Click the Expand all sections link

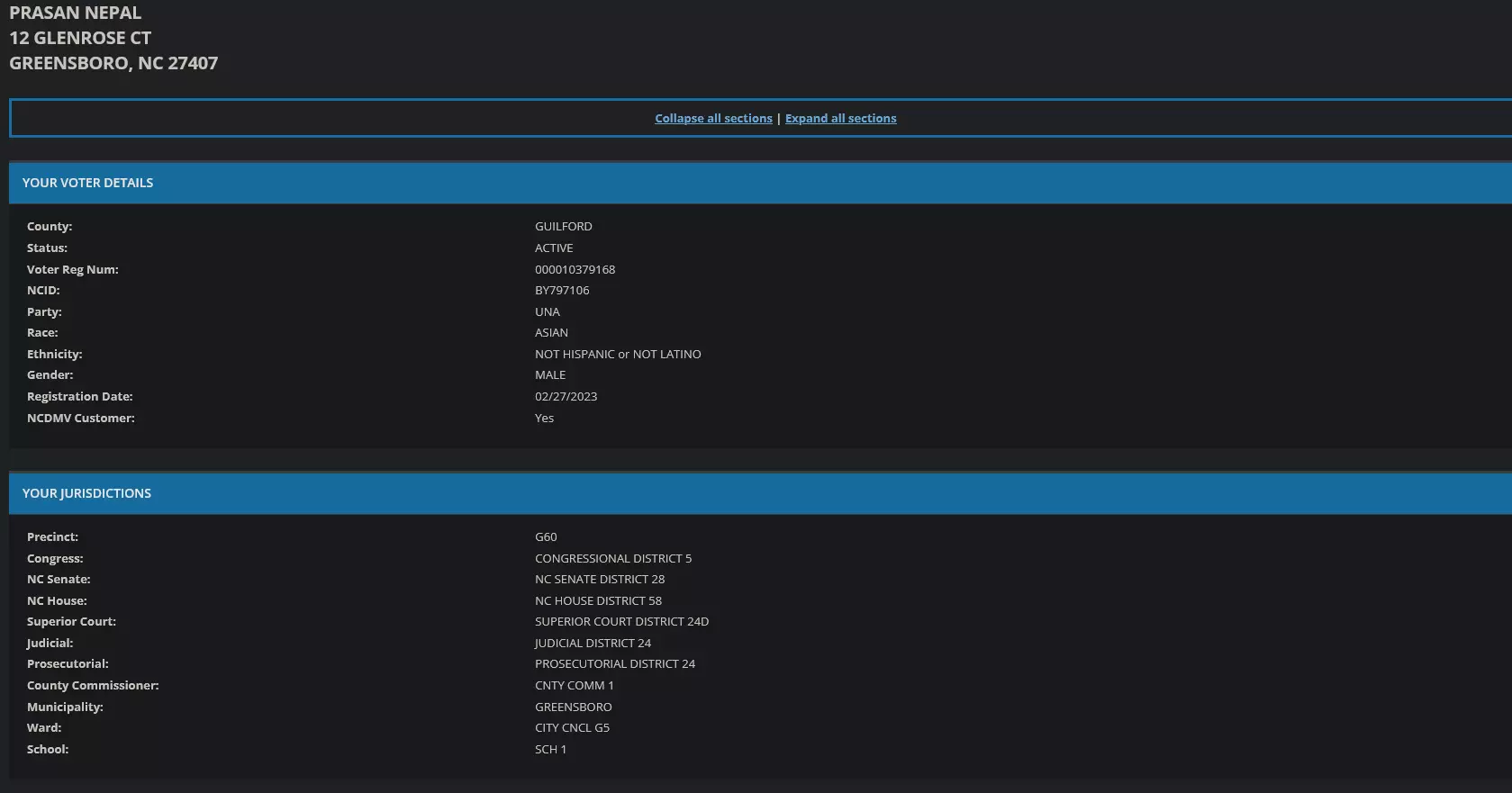pos(840,118)
